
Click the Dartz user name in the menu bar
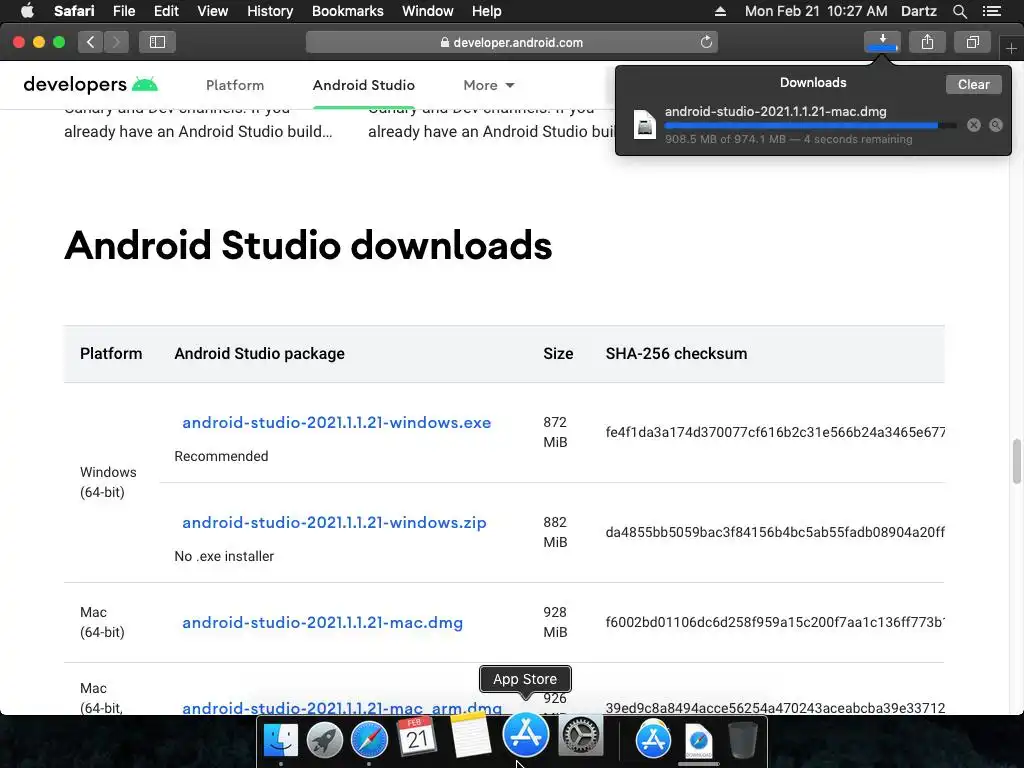(x=919, y=11)
